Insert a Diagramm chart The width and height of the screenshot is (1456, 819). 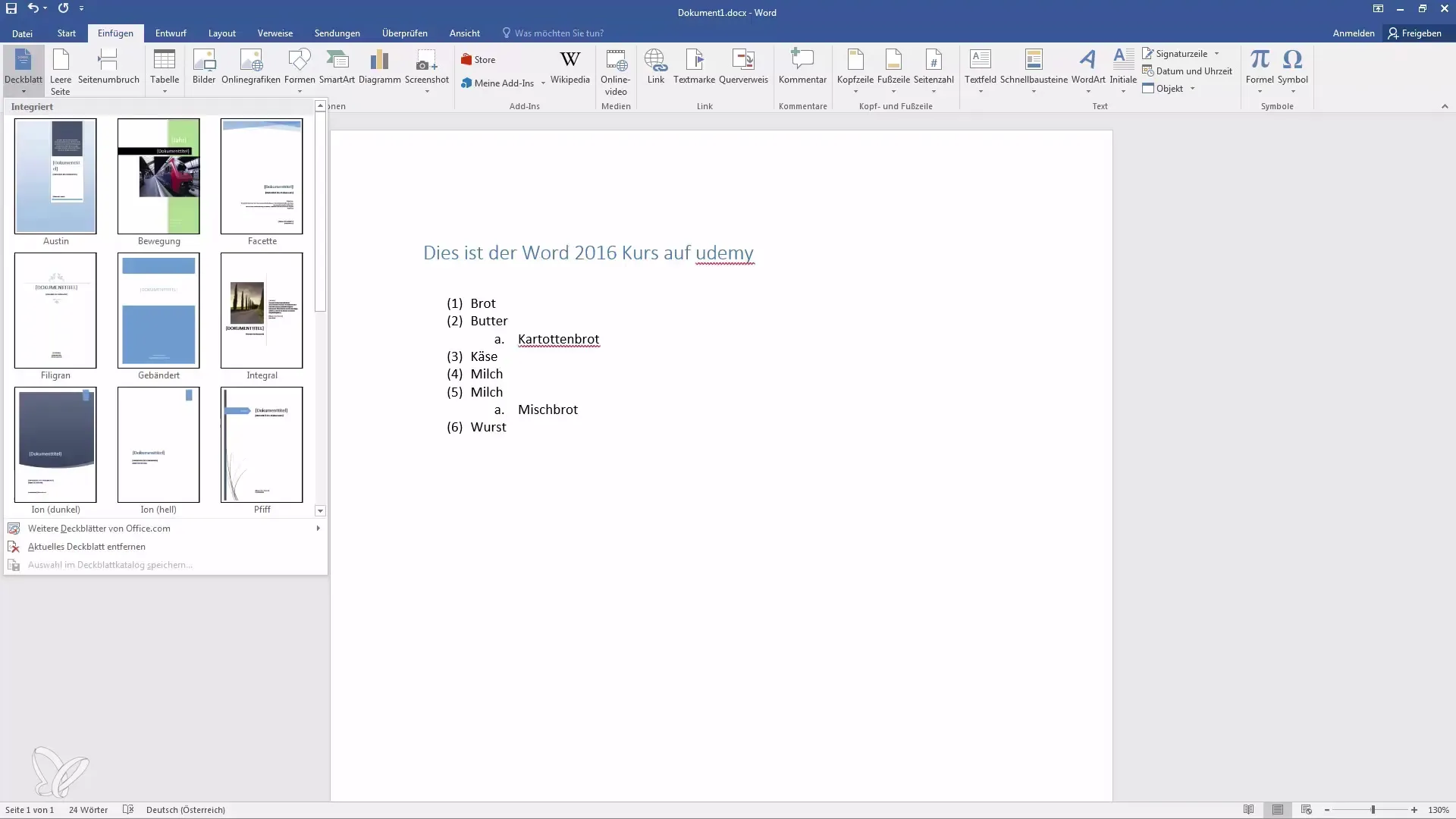point(379,67)
